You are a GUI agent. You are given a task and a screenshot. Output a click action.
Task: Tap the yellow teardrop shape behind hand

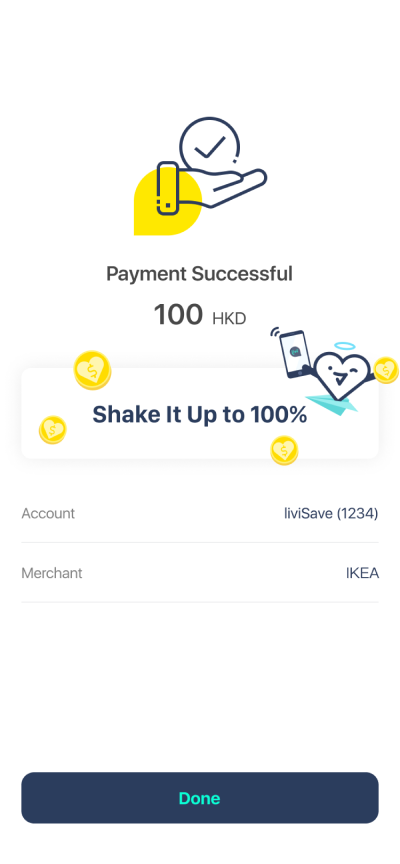(x=167, y=202)
